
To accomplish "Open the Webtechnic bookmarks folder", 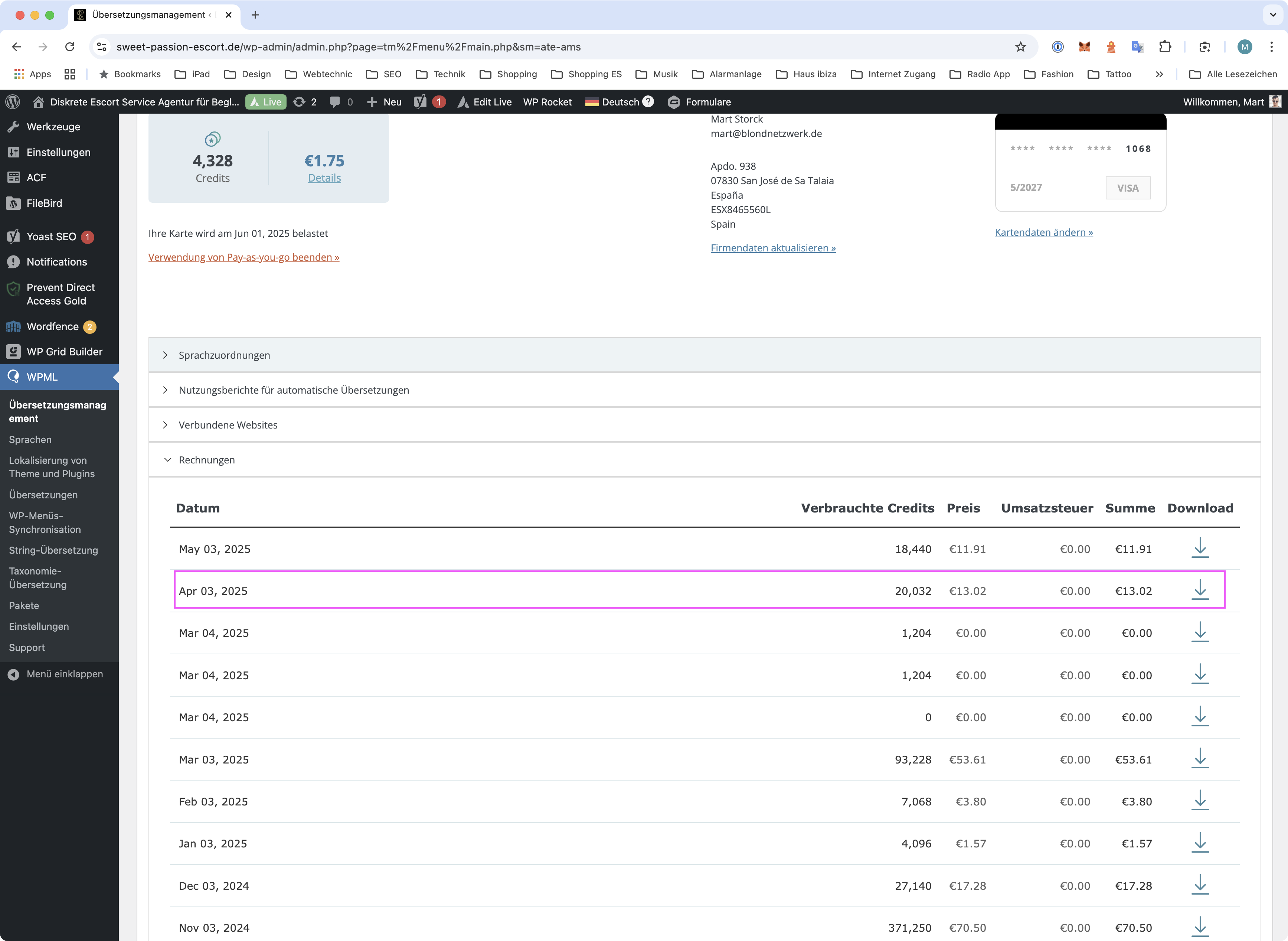I will pyautogui.click(x=318, y=74).
